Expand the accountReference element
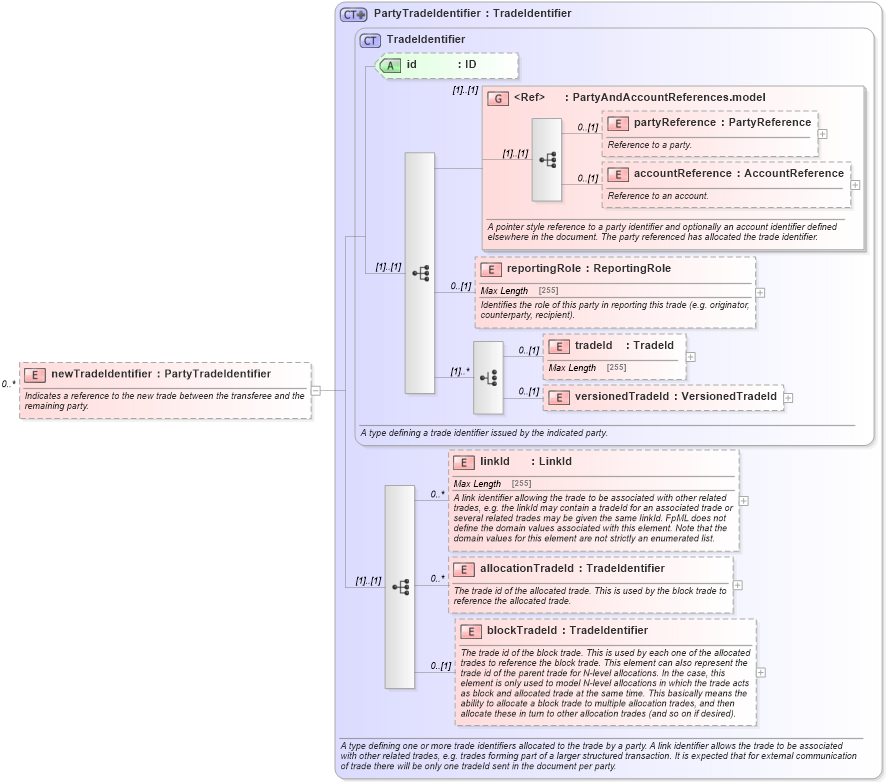This screenshot has width=887, height=782. pos(855,185)
